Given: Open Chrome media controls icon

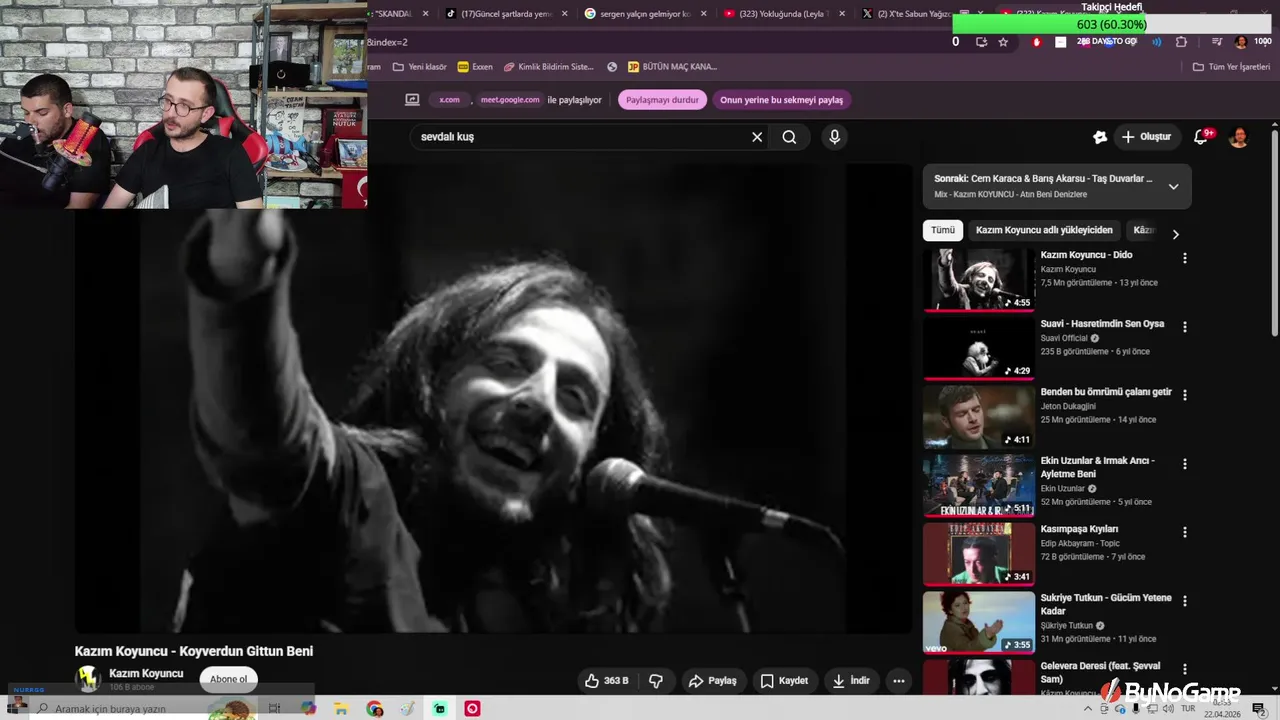Looking at the screenshot, I should tap(1216, 42).
